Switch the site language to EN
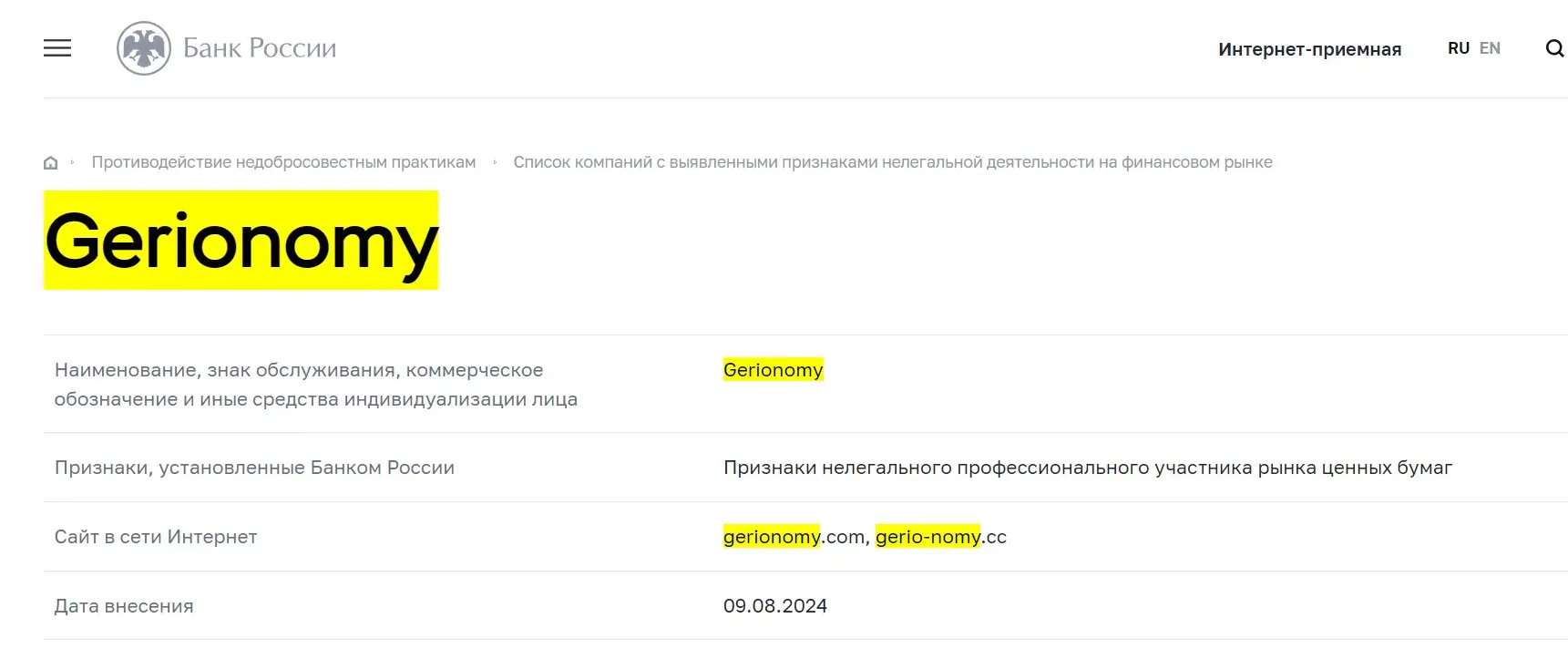 point(1490,47)
